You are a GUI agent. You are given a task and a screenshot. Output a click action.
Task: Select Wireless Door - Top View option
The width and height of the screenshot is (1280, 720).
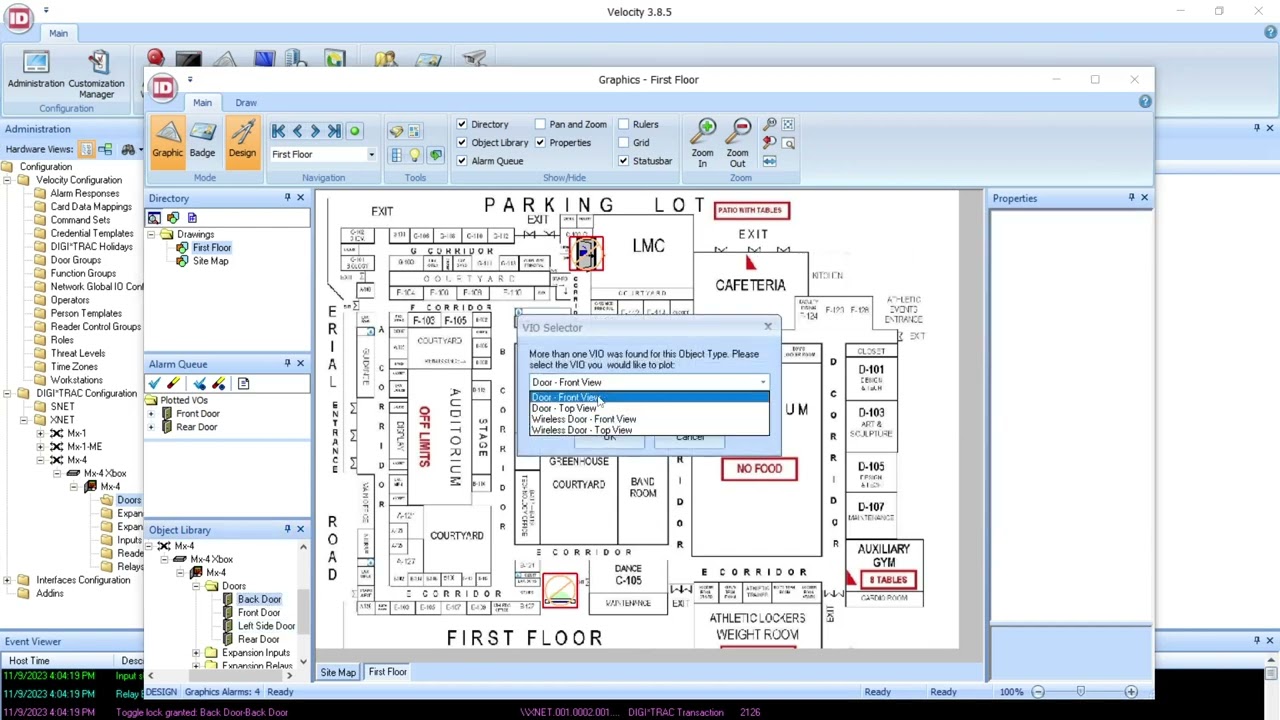pos(649,431)
